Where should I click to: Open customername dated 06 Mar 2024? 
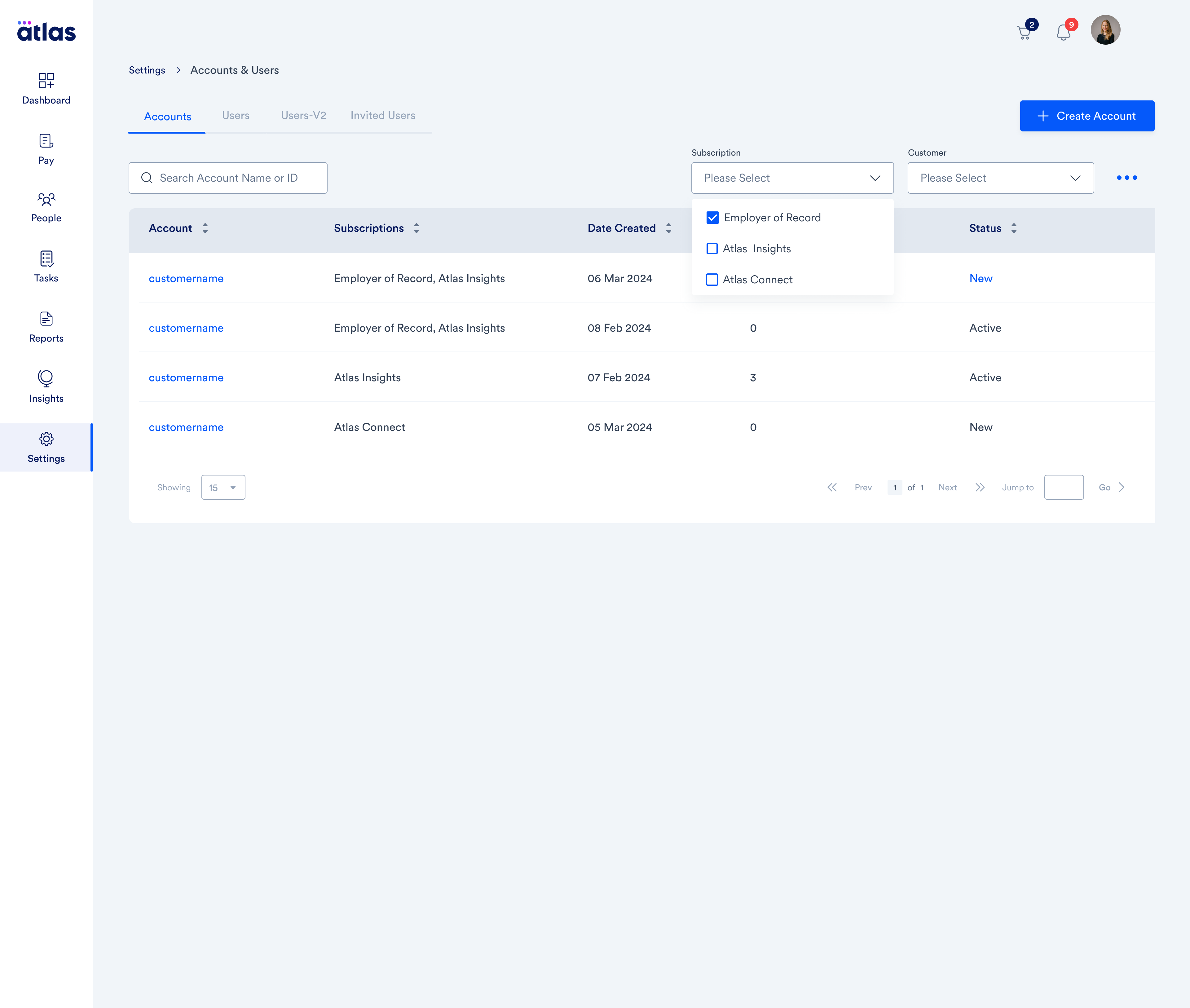click(x=186, y=278)
